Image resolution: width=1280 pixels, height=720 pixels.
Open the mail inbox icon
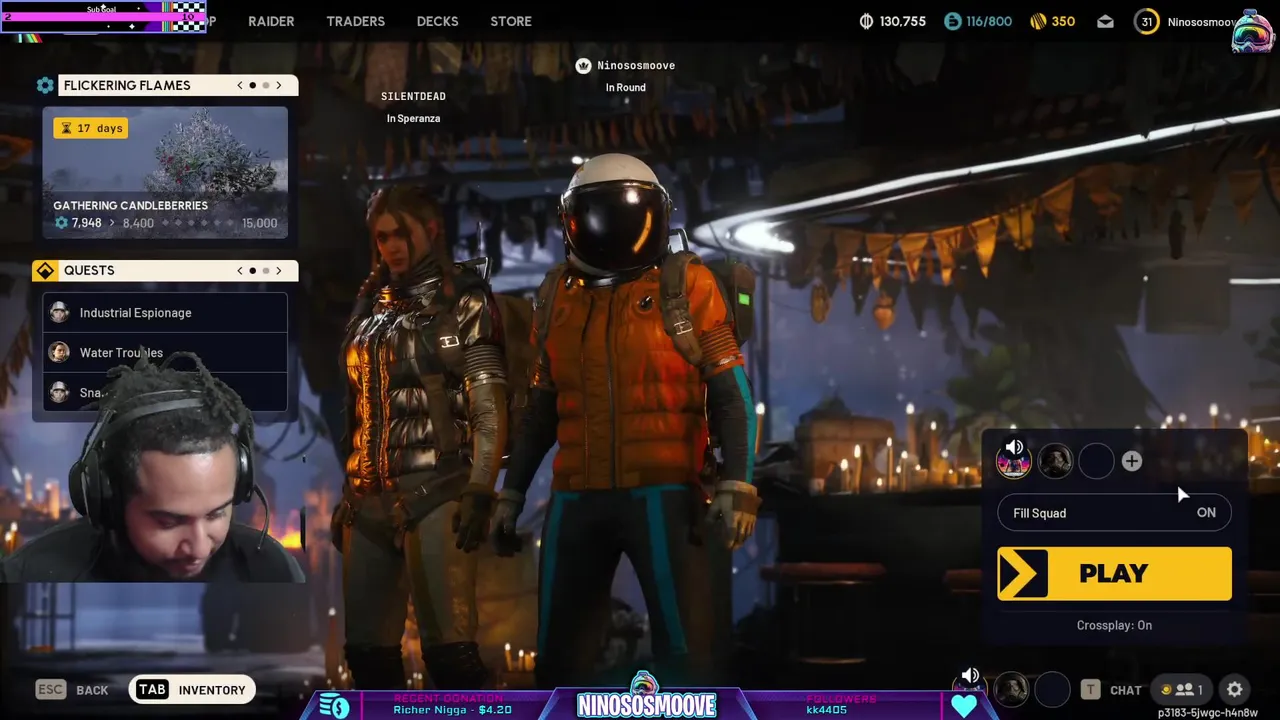click(x=1105, y=21)
